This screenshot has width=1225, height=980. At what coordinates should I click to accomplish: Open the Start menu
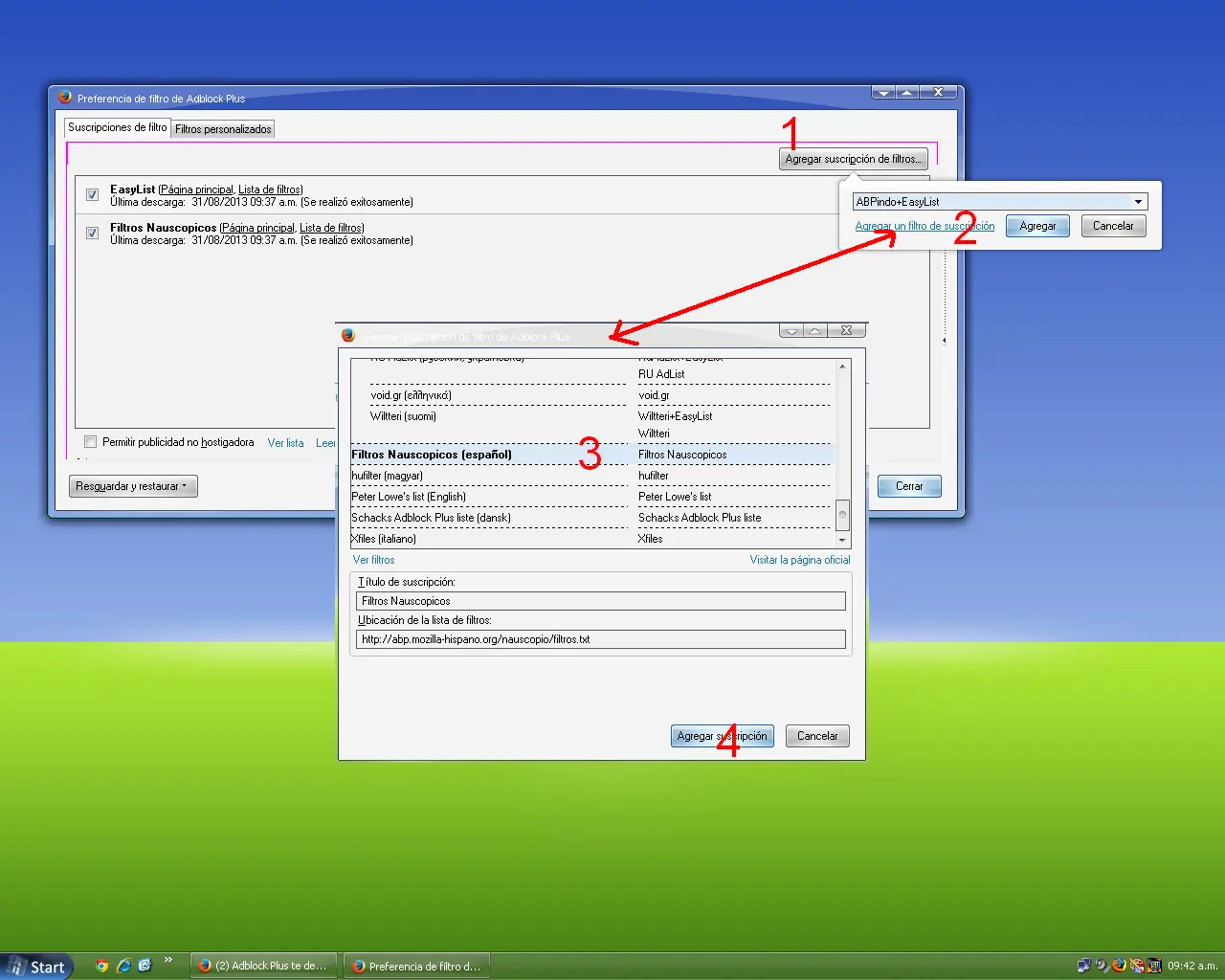click(x=36, y=967)
